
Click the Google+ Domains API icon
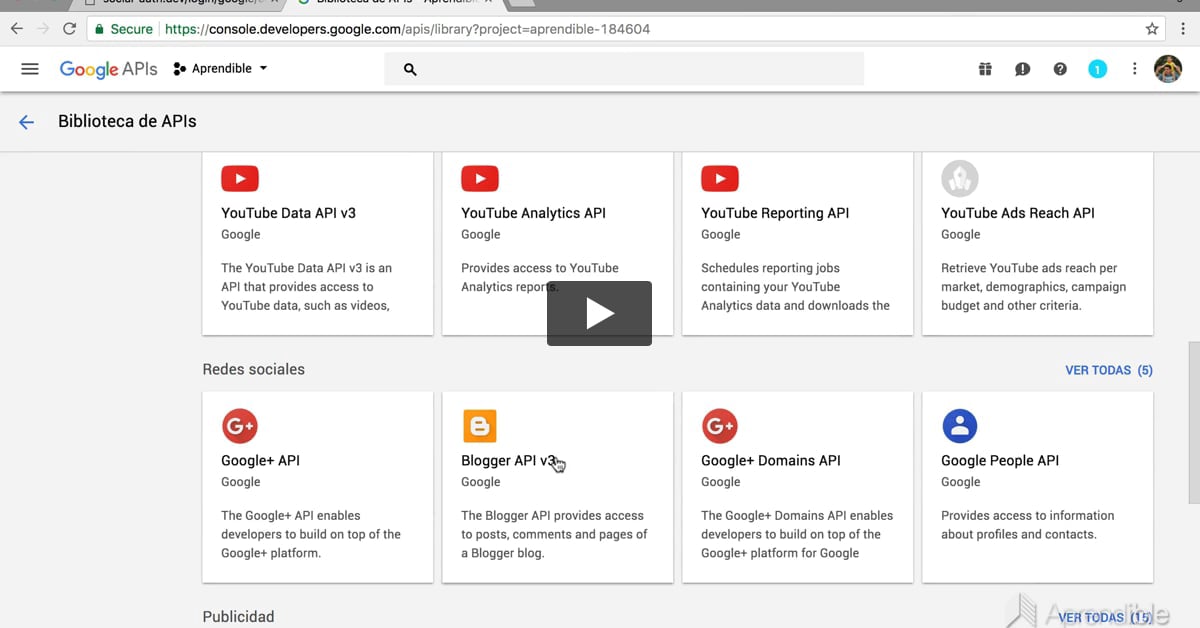click(x=720, y=427)
